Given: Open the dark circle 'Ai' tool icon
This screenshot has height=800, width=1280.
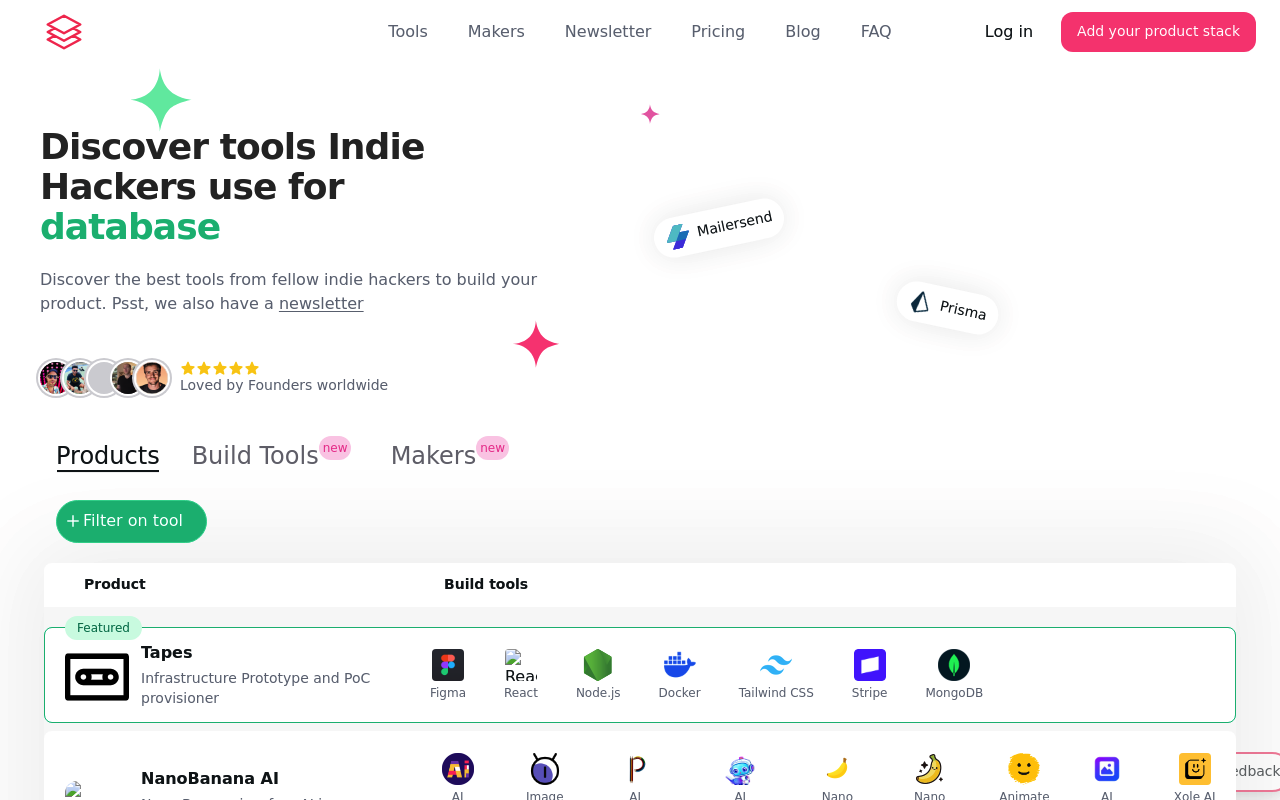Looking at the screenshot, I should tap(458, 769).
